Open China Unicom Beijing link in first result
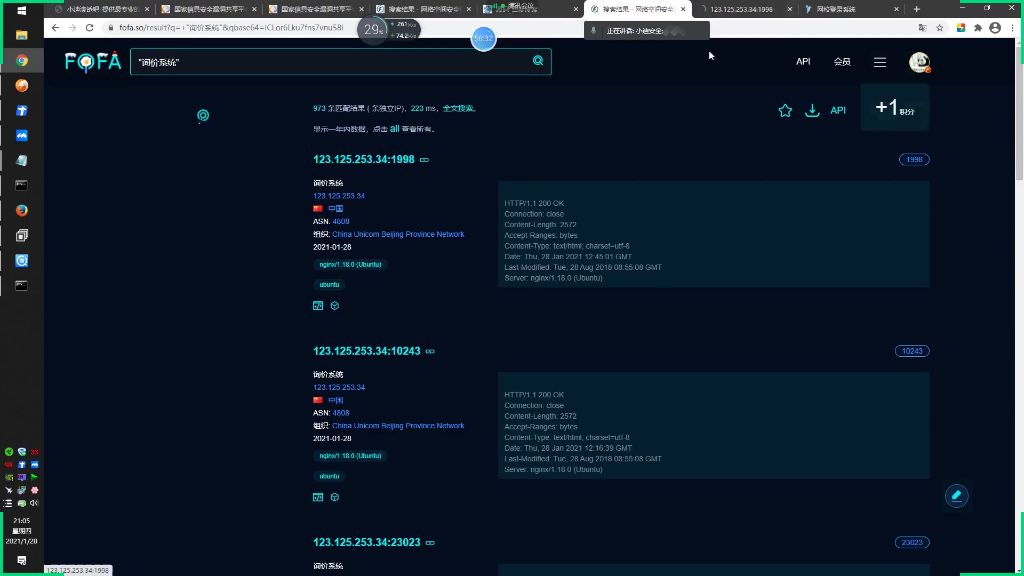The width and height of the screenshot is (1024, 576). coord(398,234)
